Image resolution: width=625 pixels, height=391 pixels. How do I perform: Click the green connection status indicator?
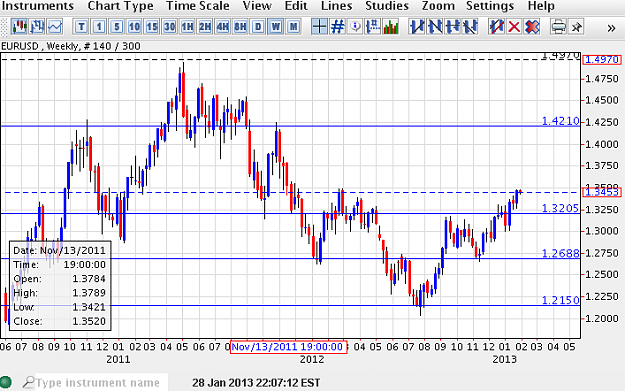tap(6, 382)
